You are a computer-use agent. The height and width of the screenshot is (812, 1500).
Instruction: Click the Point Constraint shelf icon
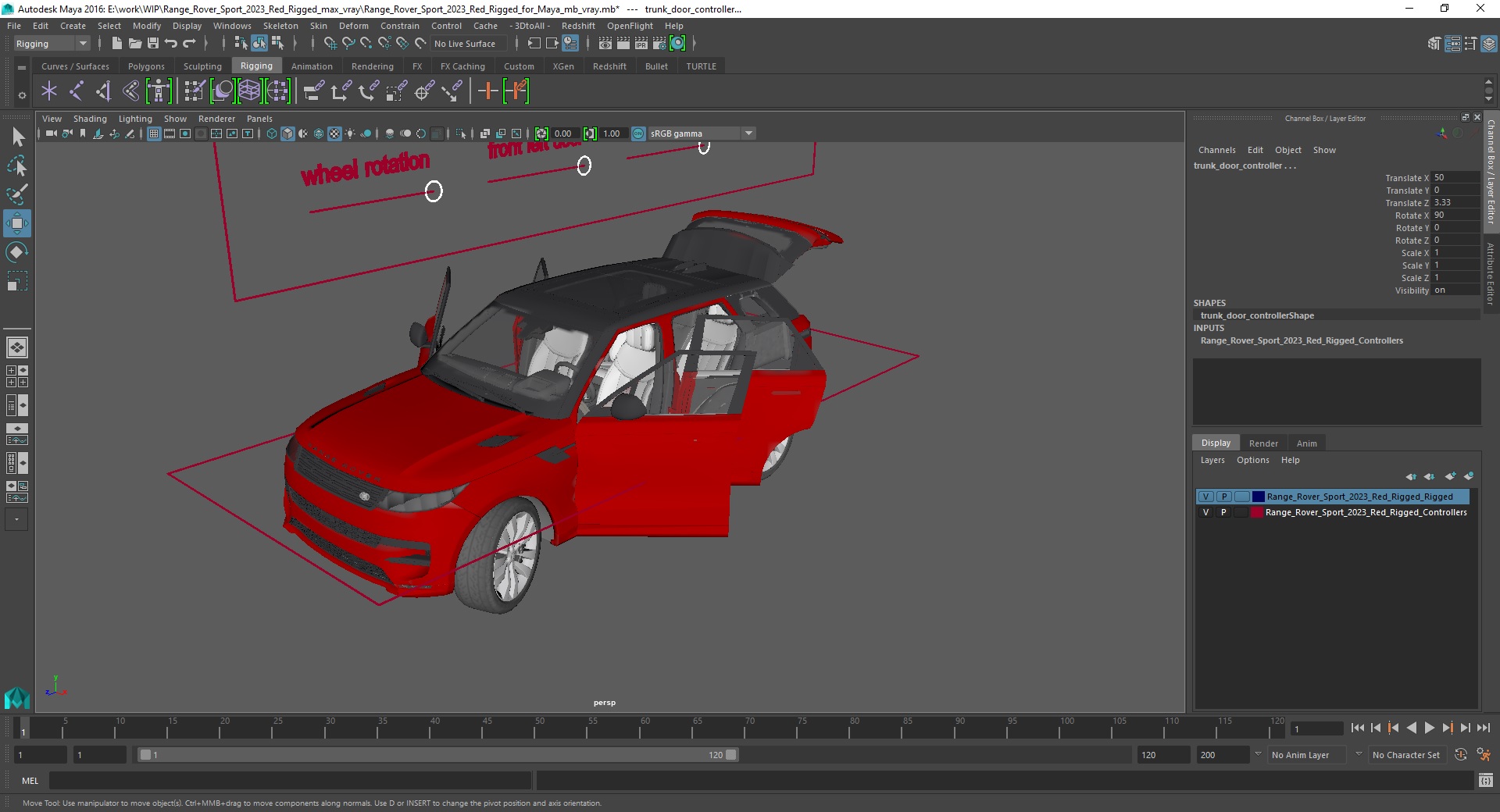click(341, 91)
